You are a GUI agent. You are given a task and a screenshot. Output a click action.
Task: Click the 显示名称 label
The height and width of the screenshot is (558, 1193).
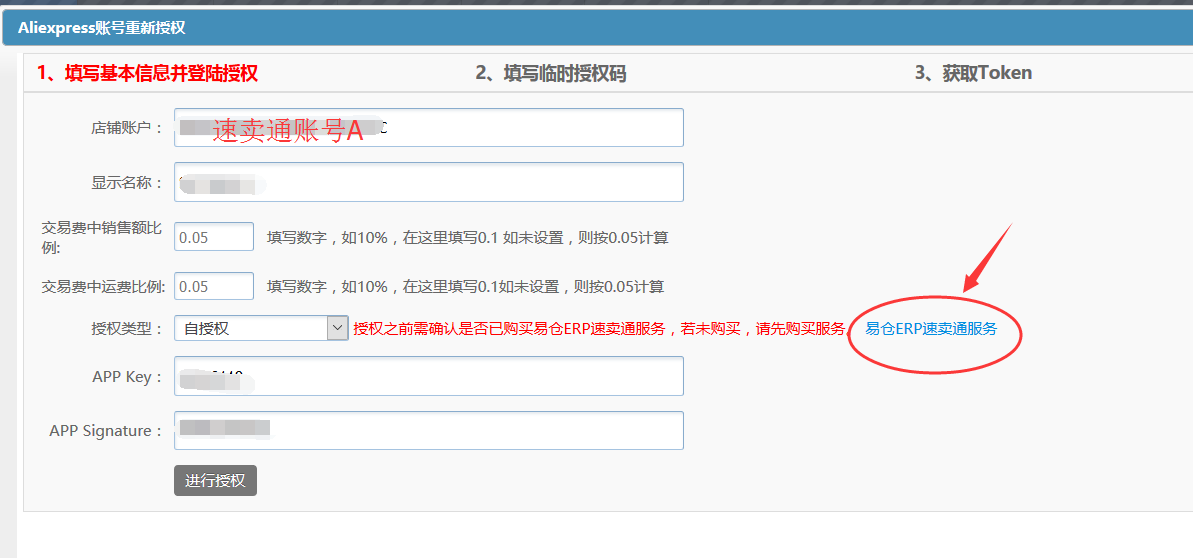(127, 183)
